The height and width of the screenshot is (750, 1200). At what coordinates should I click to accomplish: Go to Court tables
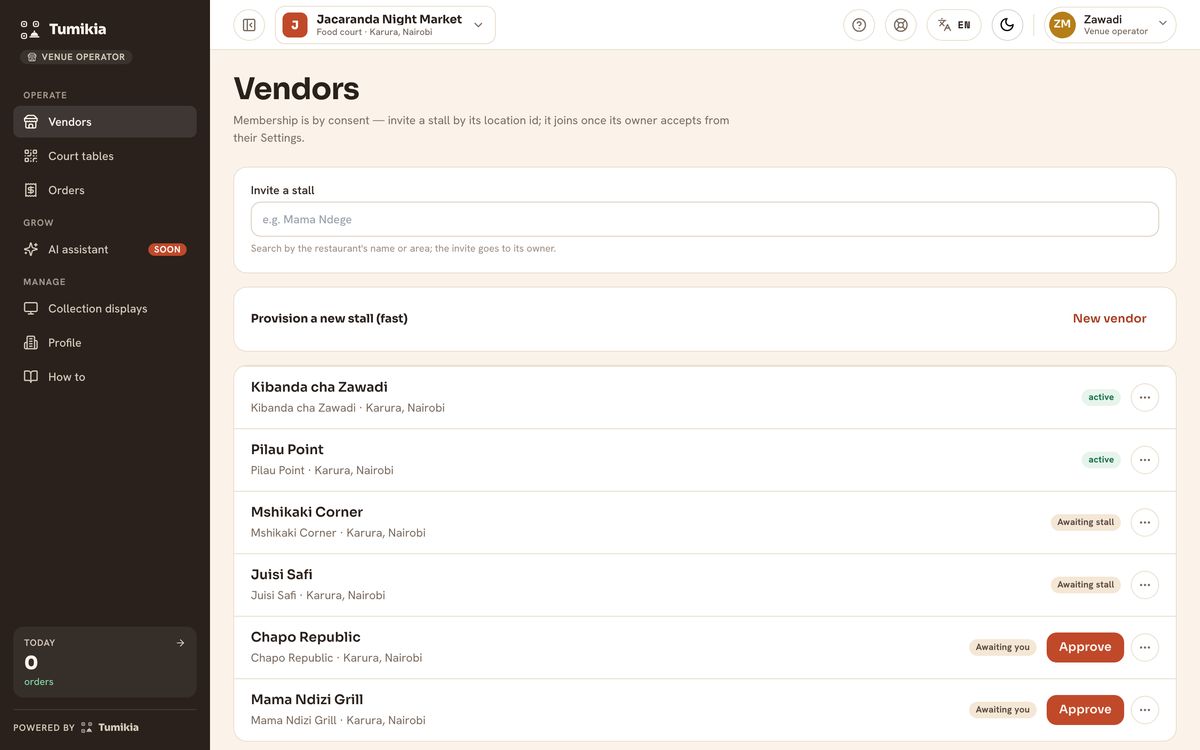[105, 156]
